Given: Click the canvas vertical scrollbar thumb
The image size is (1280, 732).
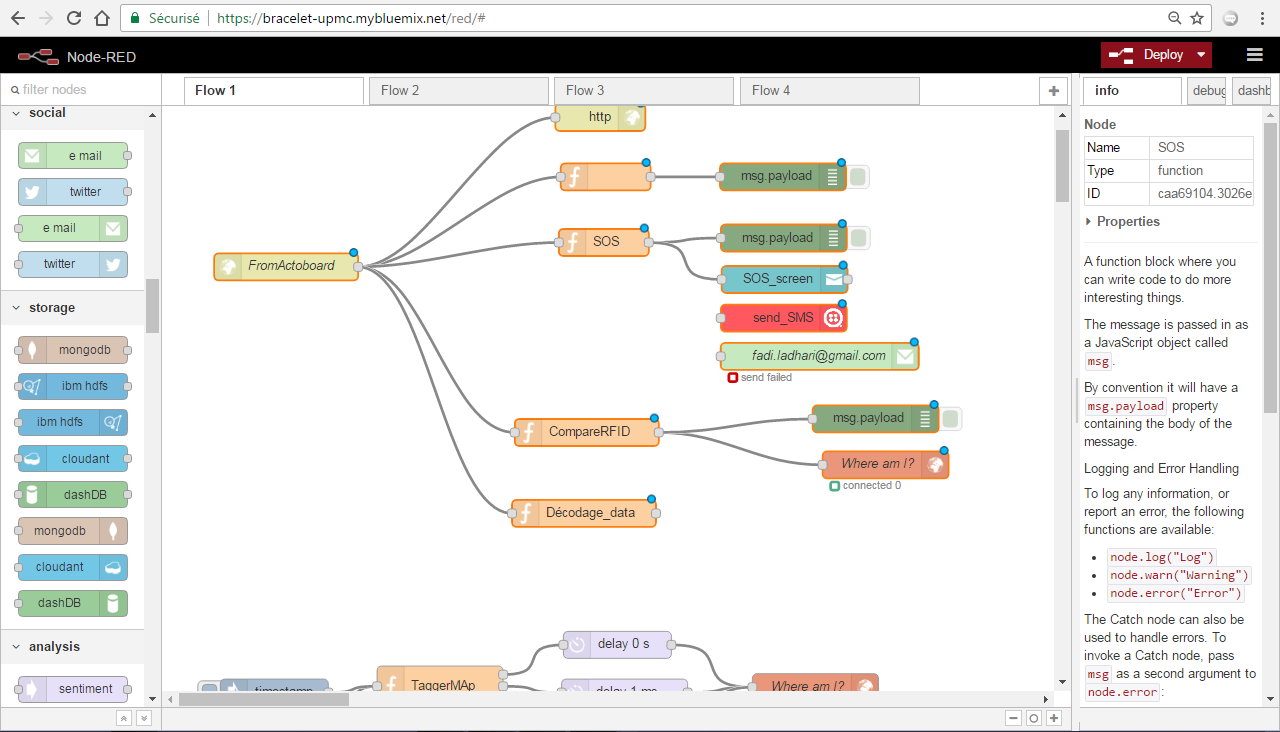Looking at the screenshot, I should (x=1062, y=165).
